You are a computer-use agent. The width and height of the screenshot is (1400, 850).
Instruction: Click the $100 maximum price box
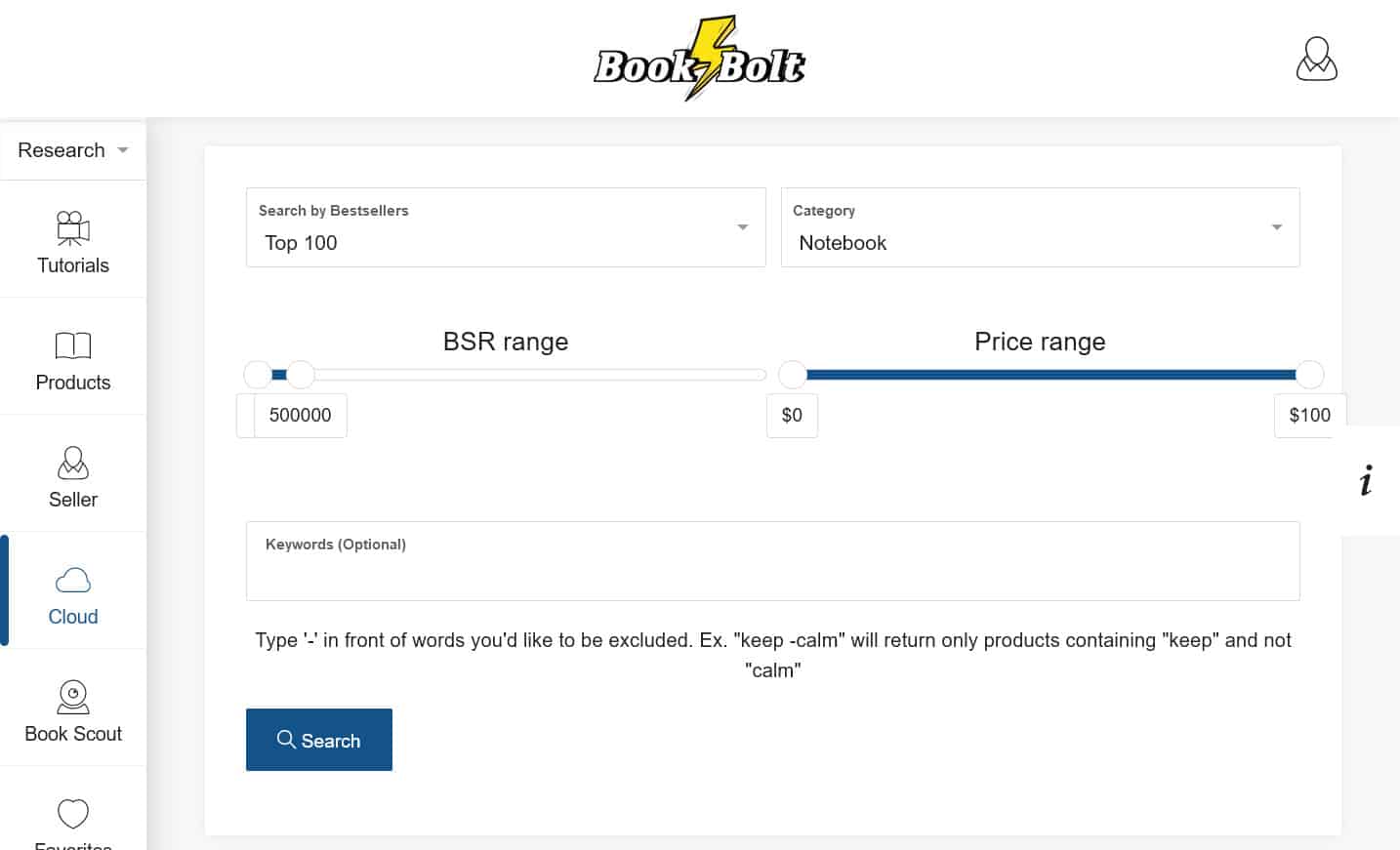[1310, 416]
